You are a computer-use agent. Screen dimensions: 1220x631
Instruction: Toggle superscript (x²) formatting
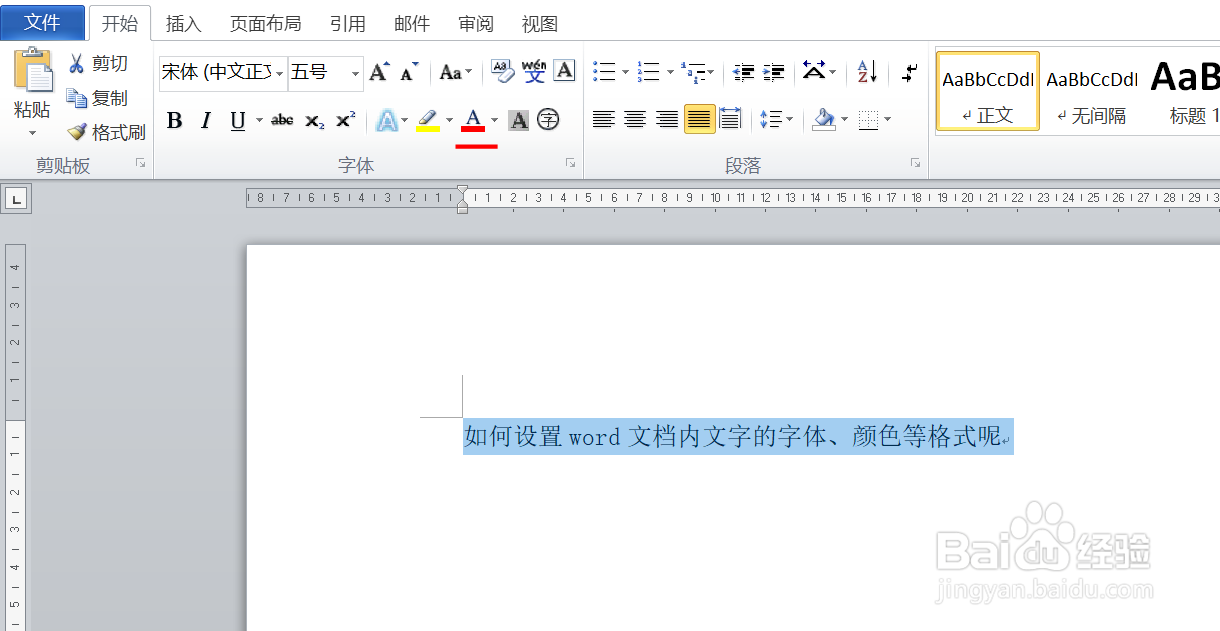(345, 120)
